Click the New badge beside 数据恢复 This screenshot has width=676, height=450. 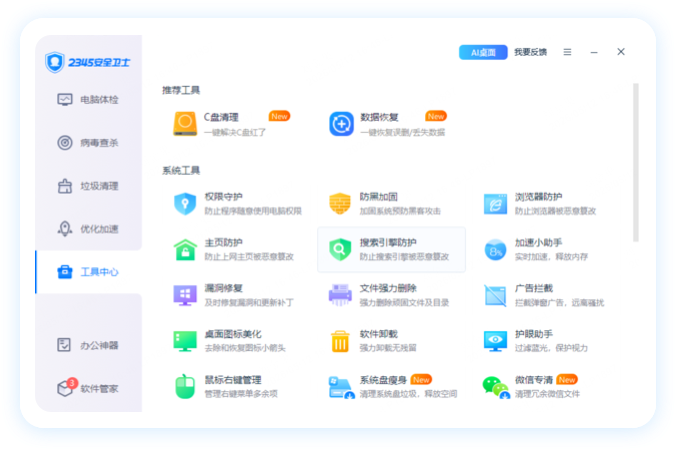click(x=436, y=116)
